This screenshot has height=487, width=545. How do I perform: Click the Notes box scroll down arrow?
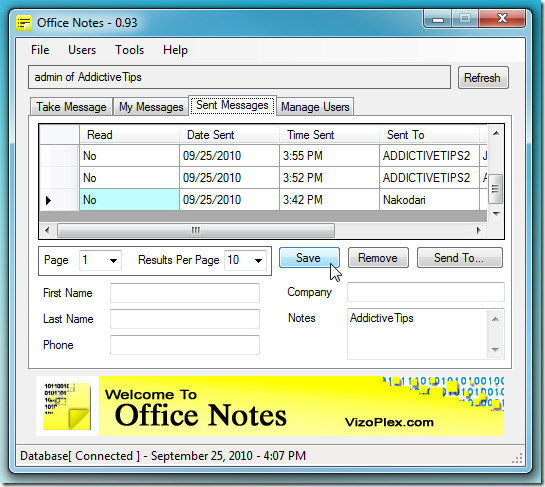pyautogui.click(x=496, y=350)
